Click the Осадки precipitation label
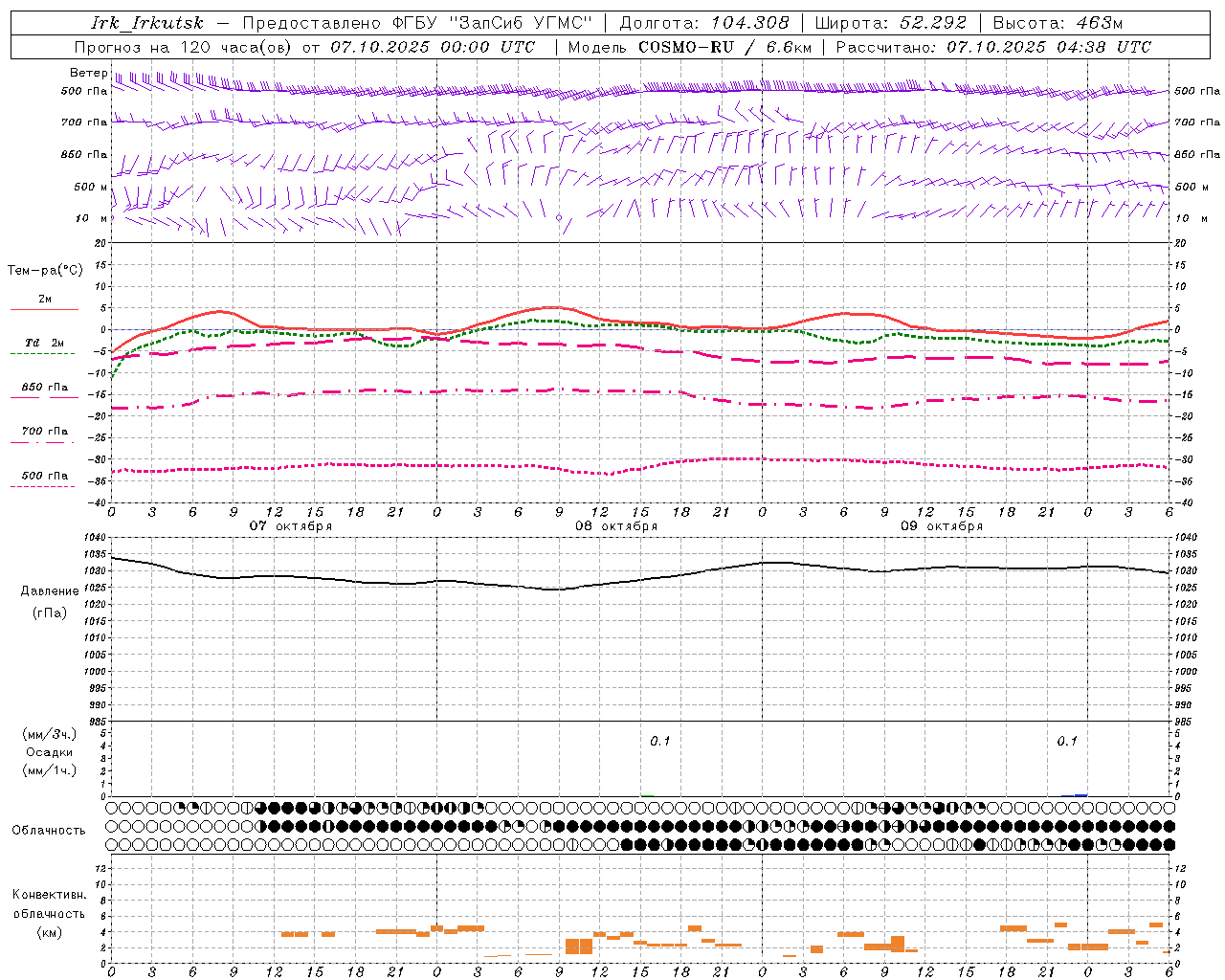 pos(49,752)
